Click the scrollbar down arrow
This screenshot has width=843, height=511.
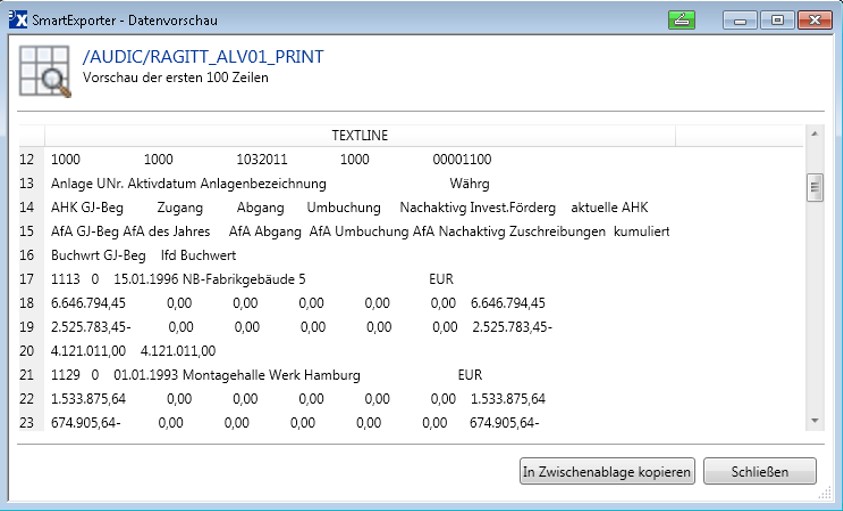click(x=815, y=421)
